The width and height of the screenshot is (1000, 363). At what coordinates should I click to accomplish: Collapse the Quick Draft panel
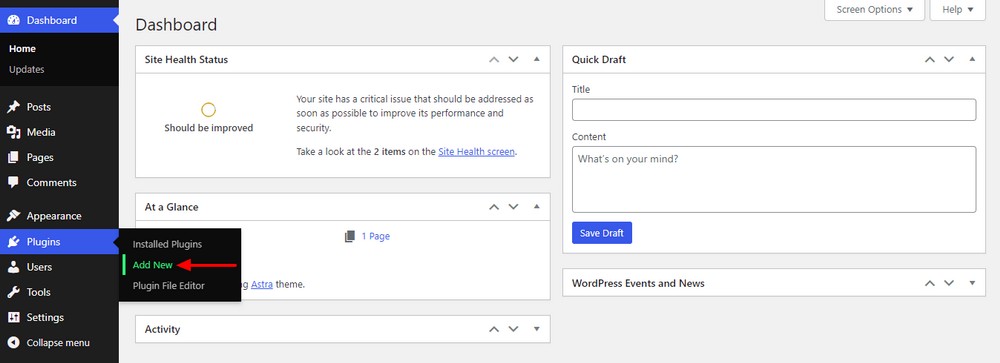point(972,59)
